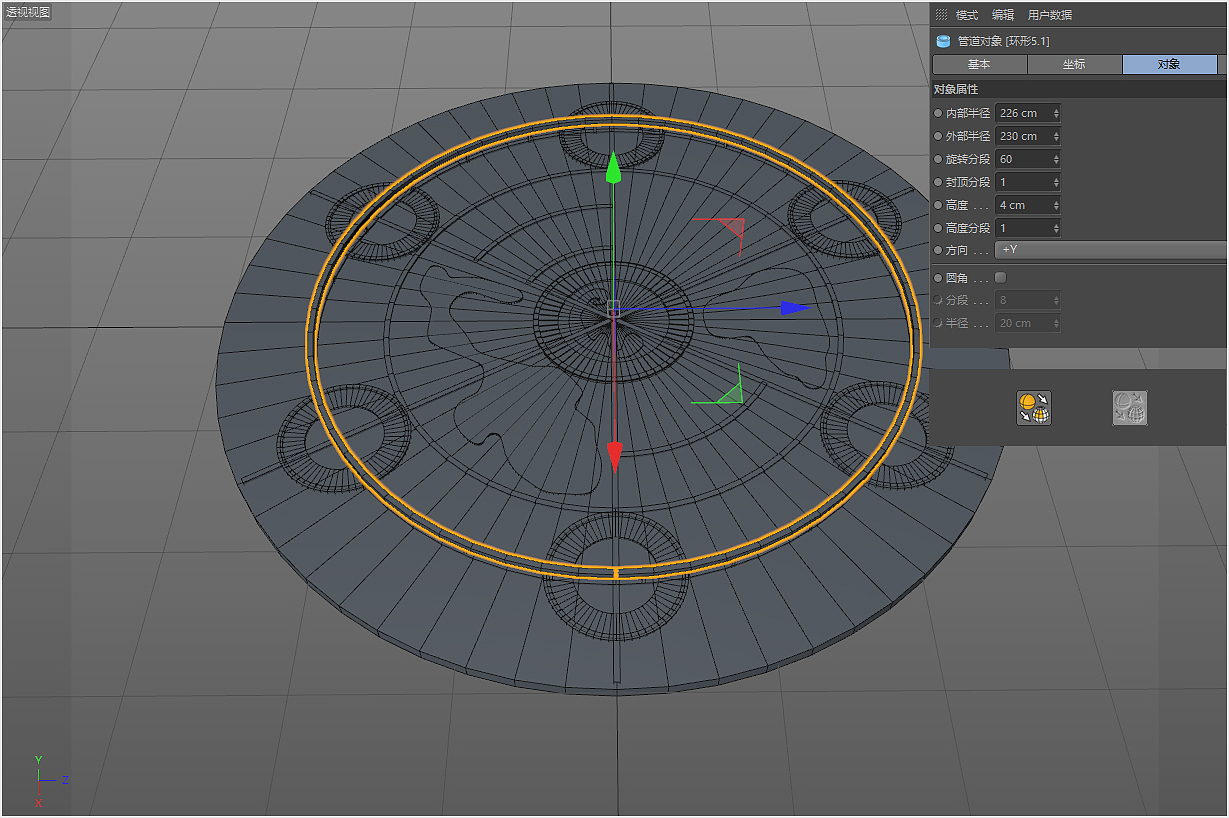Switch to the 坐标 tab
This screenshot has height=818, width=1229.
click(x=1074, y=64)
